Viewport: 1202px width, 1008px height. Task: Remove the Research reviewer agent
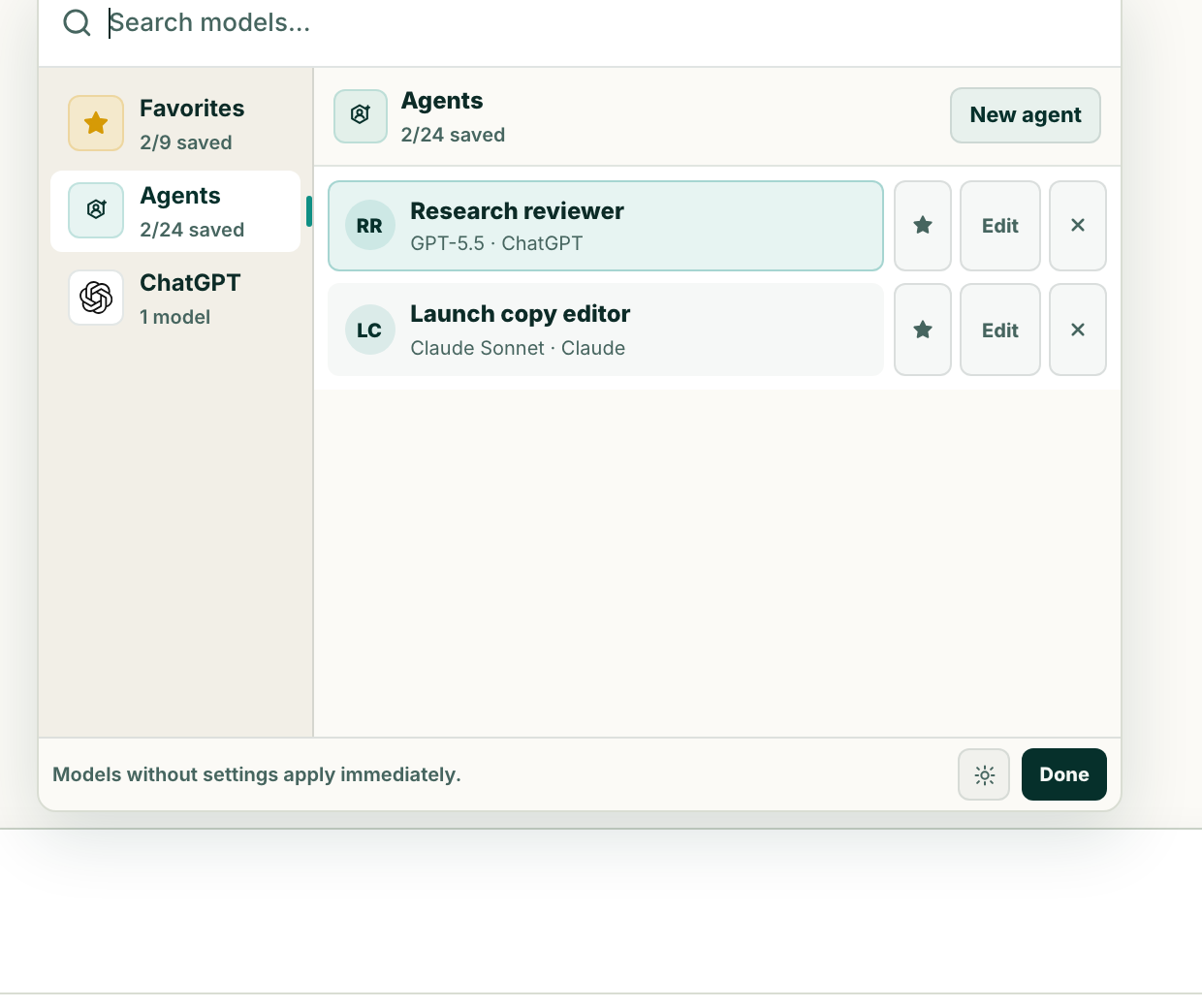tap(1078, 226)
